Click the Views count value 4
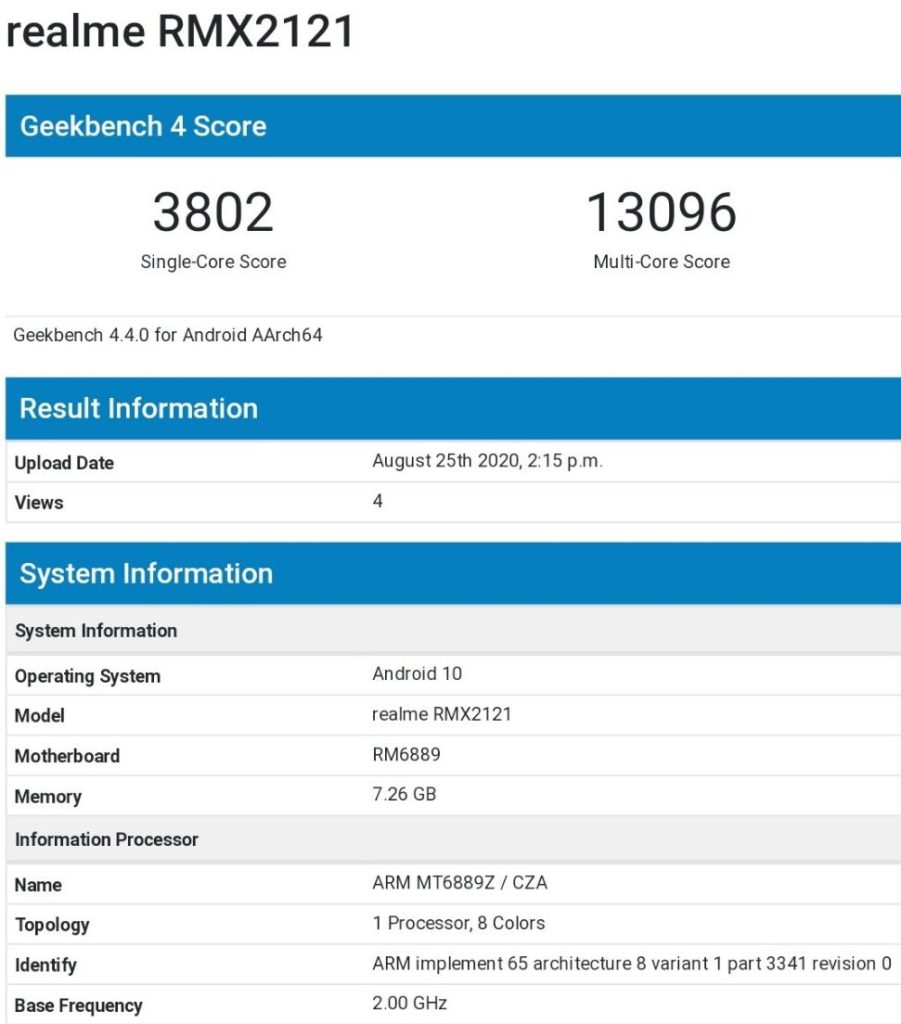 click(378, 501)
